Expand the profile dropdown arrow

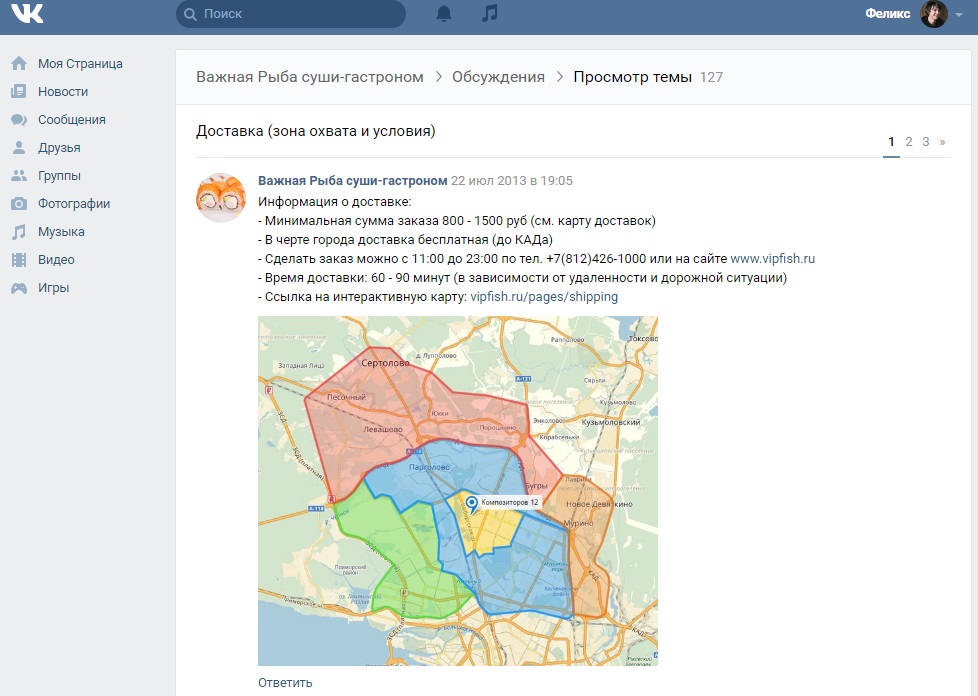coord(959,14)
